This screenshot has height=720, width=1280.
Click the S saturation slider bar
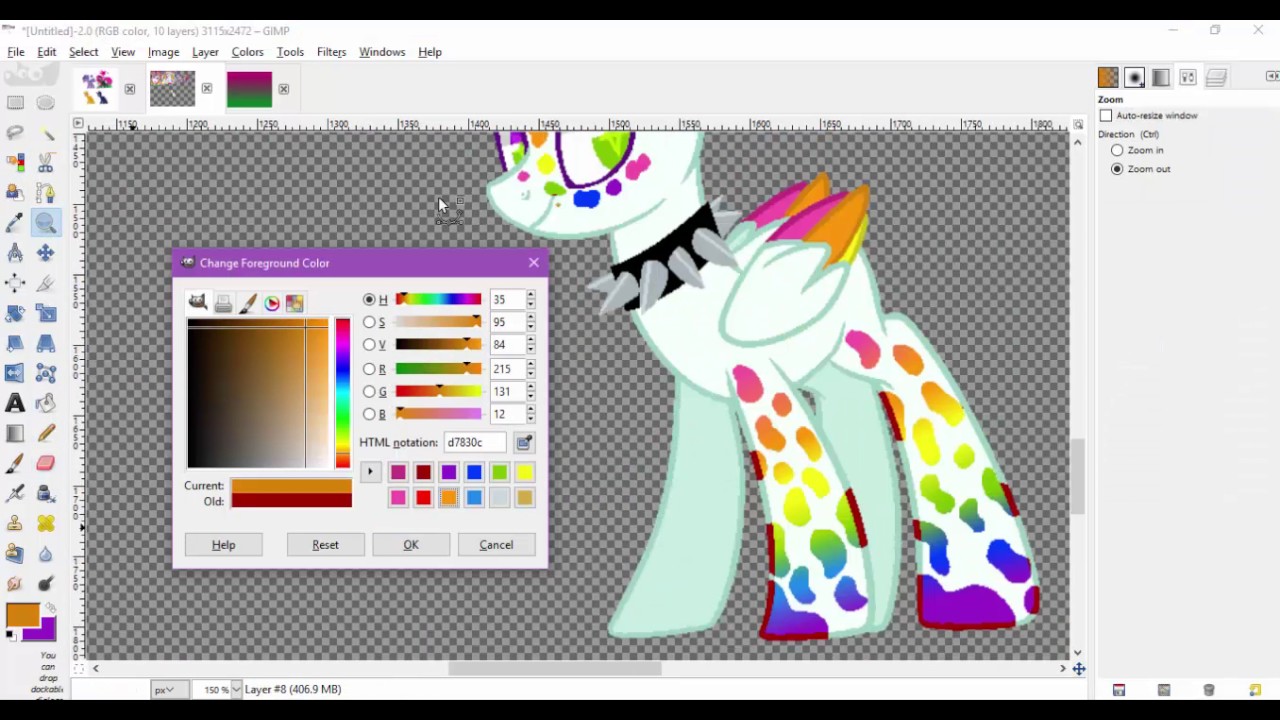click(438, 322)
